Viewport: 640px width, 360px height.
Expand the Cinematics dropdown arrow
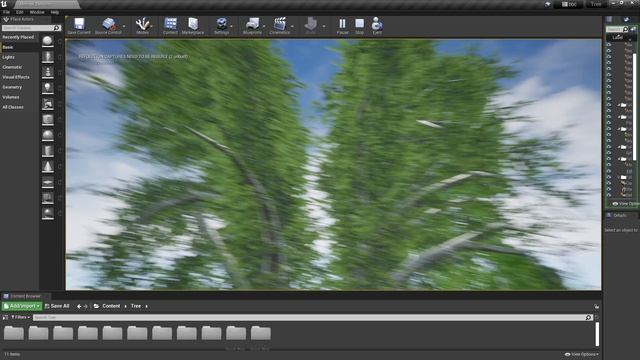click(292, 27)
